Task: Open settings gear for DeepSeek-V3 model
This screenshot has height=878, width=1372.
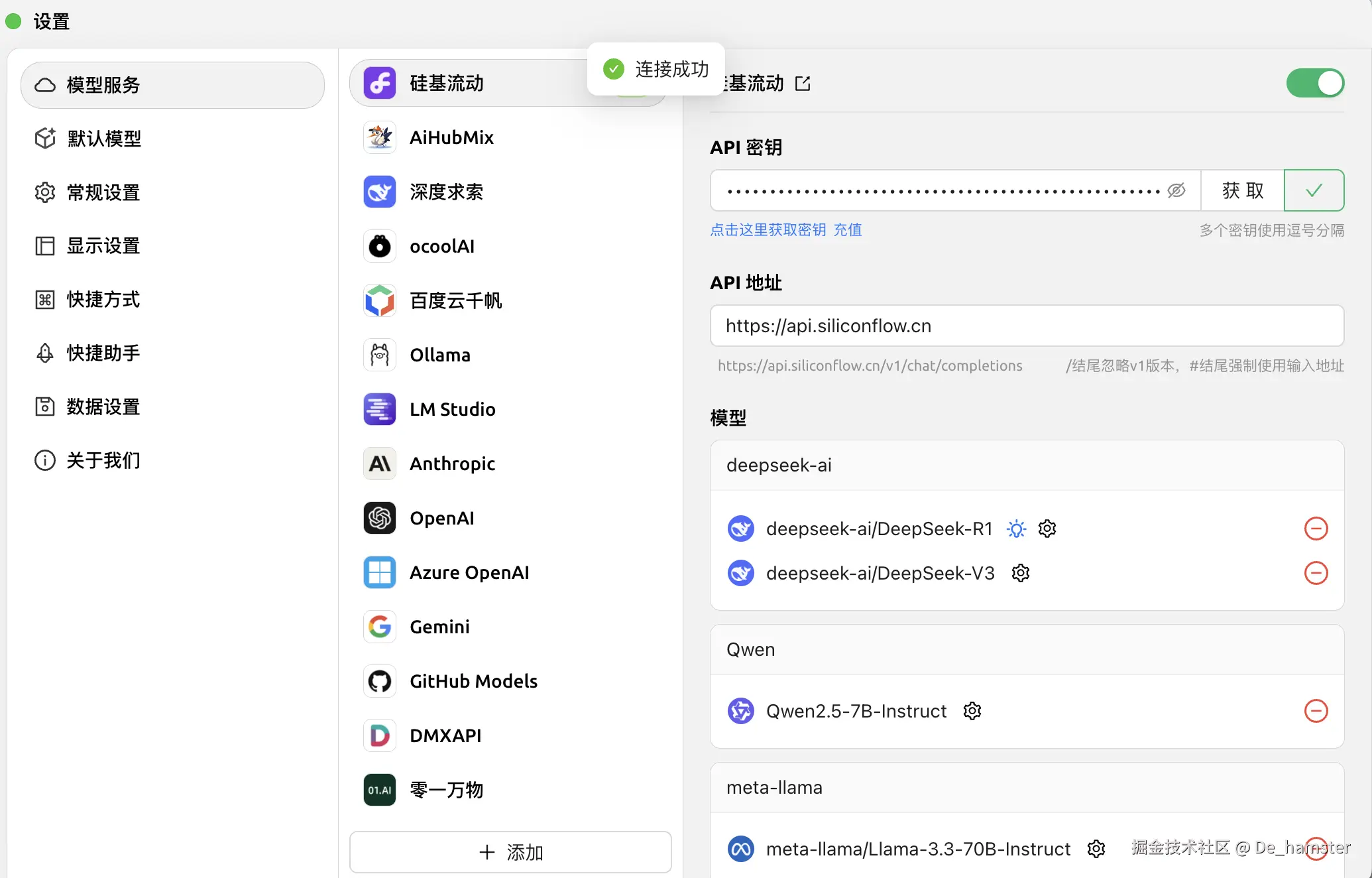Action: point(1021,573)
